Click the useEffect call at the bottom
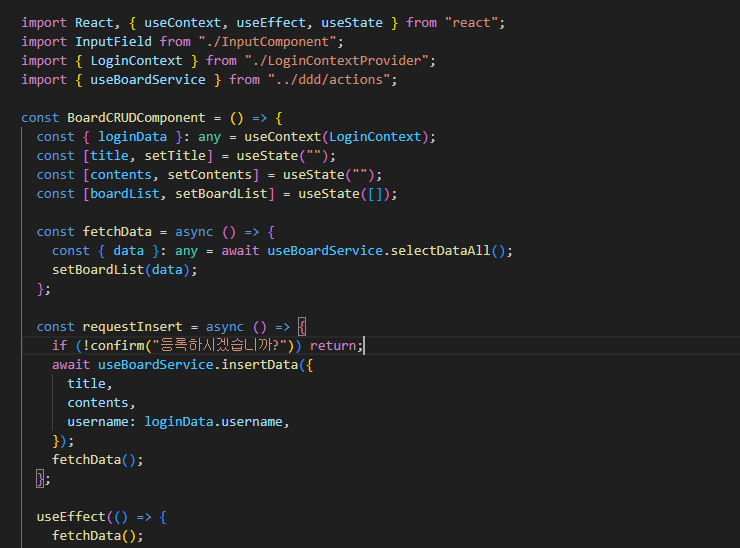The height and width of the screenshot is (548, 740). click(71, 516)
